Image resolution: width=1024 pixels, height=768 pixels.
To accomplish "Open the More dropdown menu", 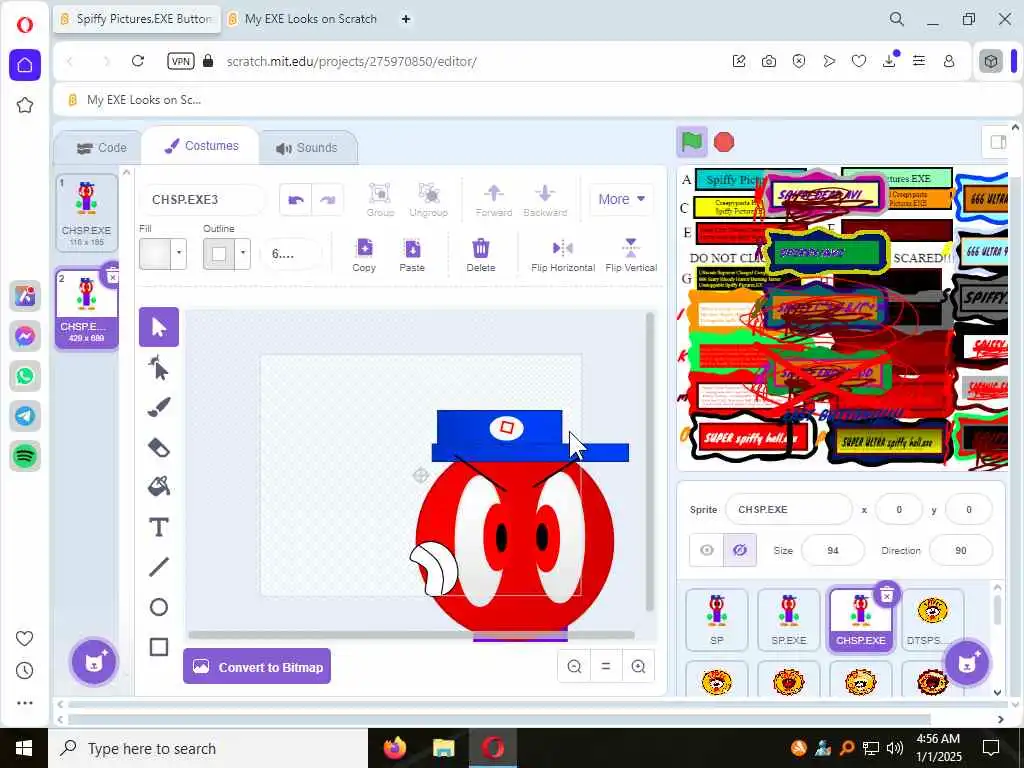I will pos(621,199).
